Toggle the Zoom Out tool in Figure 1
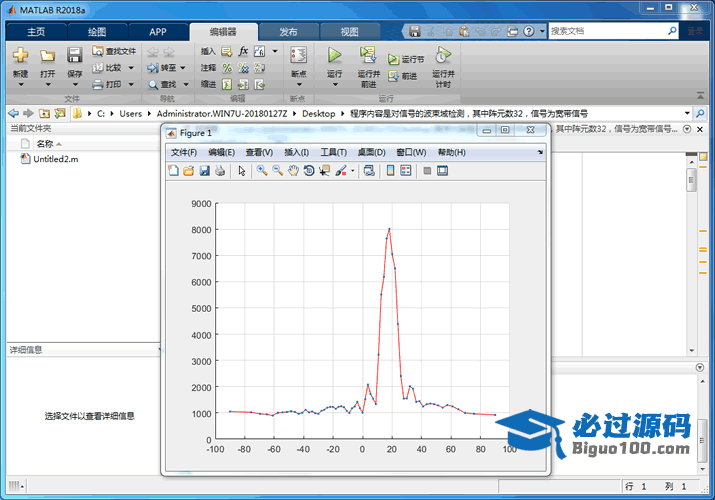The height and width of the screenshot is (500, 715). coord(278,171)
